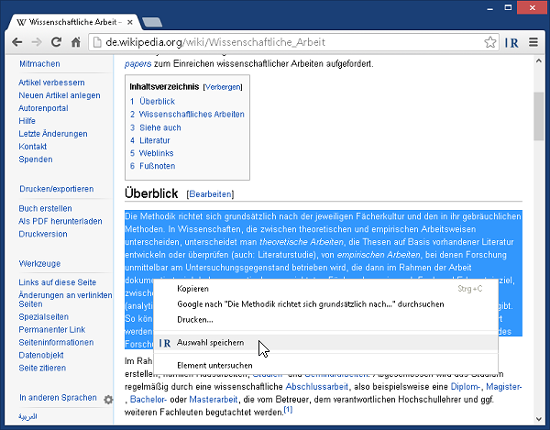Click Auswahl speichern in context menu
This screenshot has width=550, height=430.
click(326, 343)
